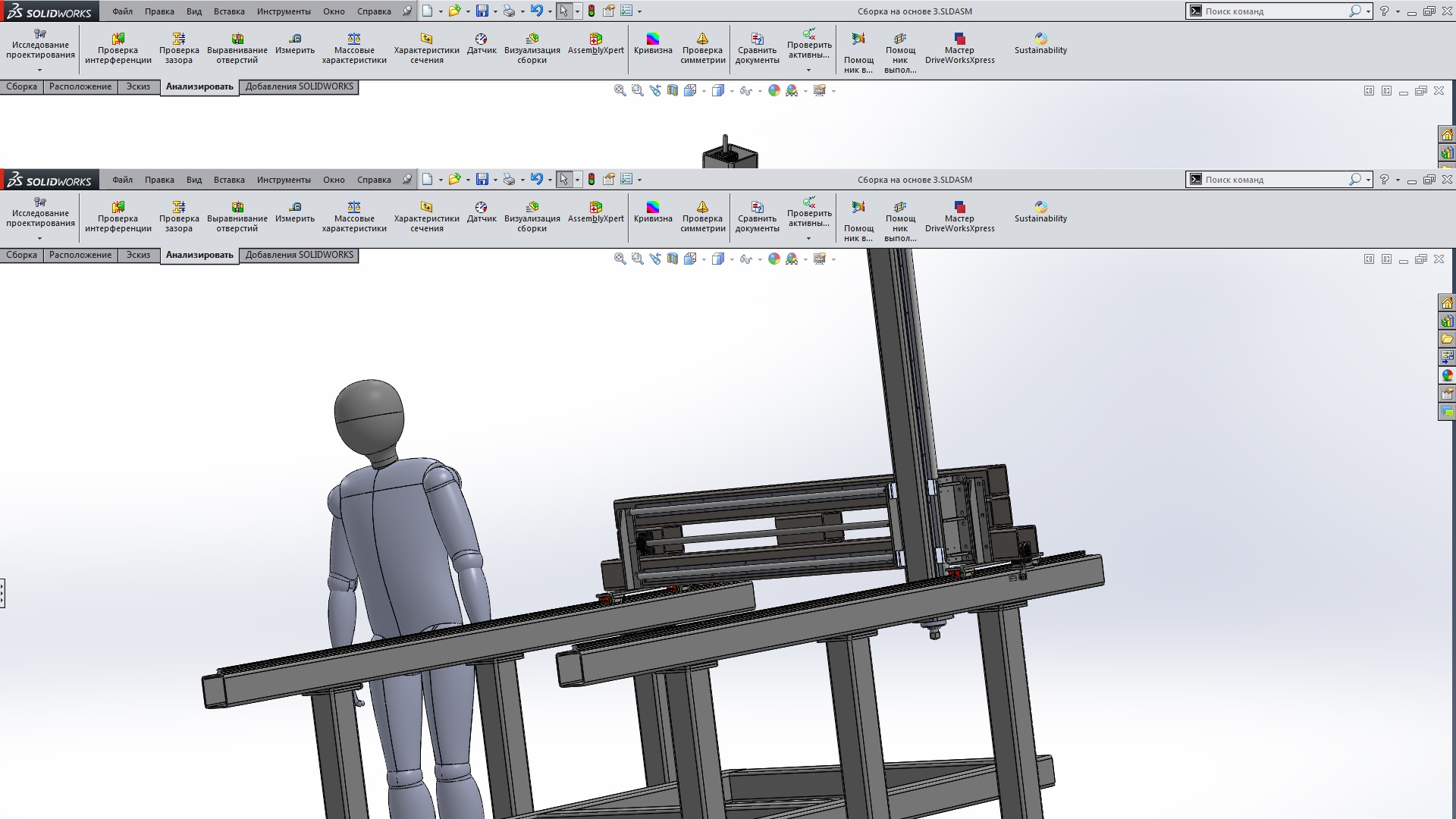
Task: Expand the hidden feature tree handle on the left edge
Action: [2, 593]
